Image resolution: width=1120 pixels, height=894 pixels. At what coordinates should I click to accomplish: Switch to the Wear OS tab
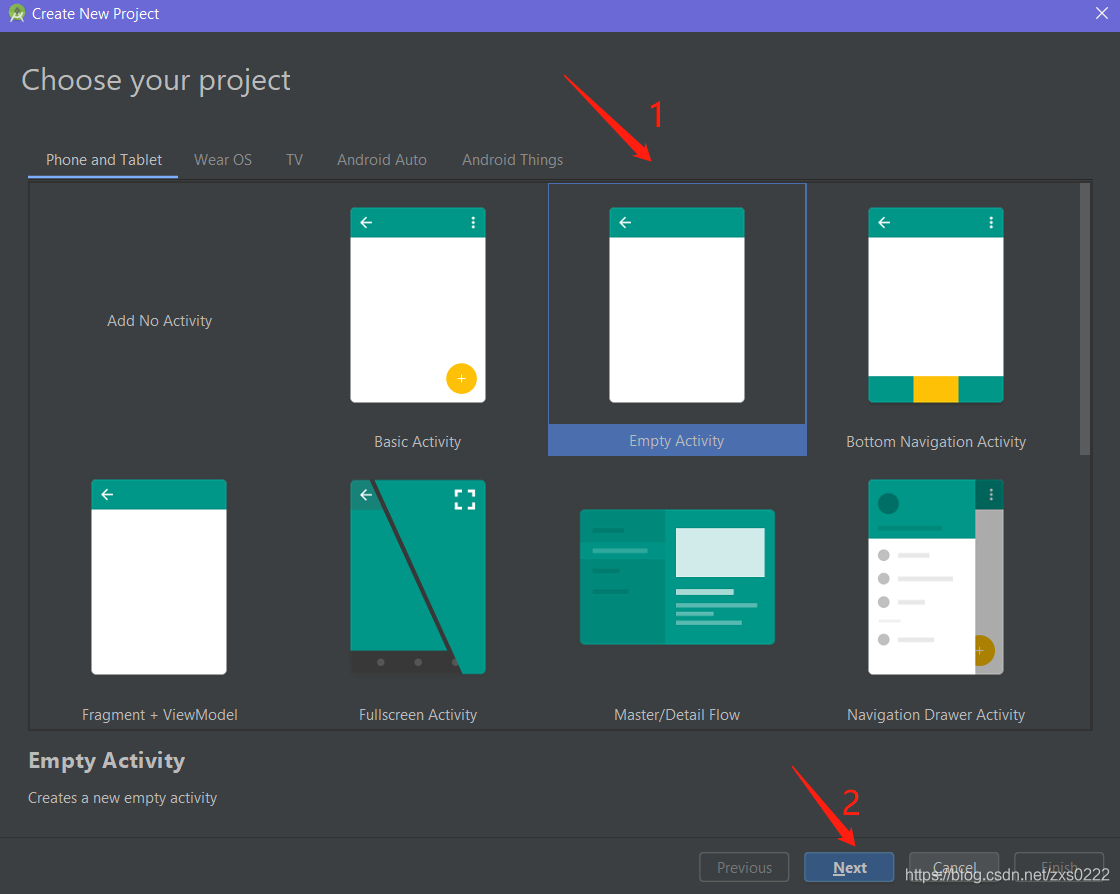[x=222, y=159]
